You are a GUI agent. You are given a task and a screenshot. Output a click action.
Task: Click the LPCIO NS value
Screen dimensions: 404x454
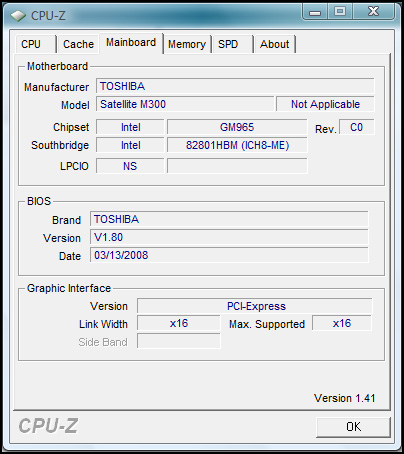coord(130,166)
